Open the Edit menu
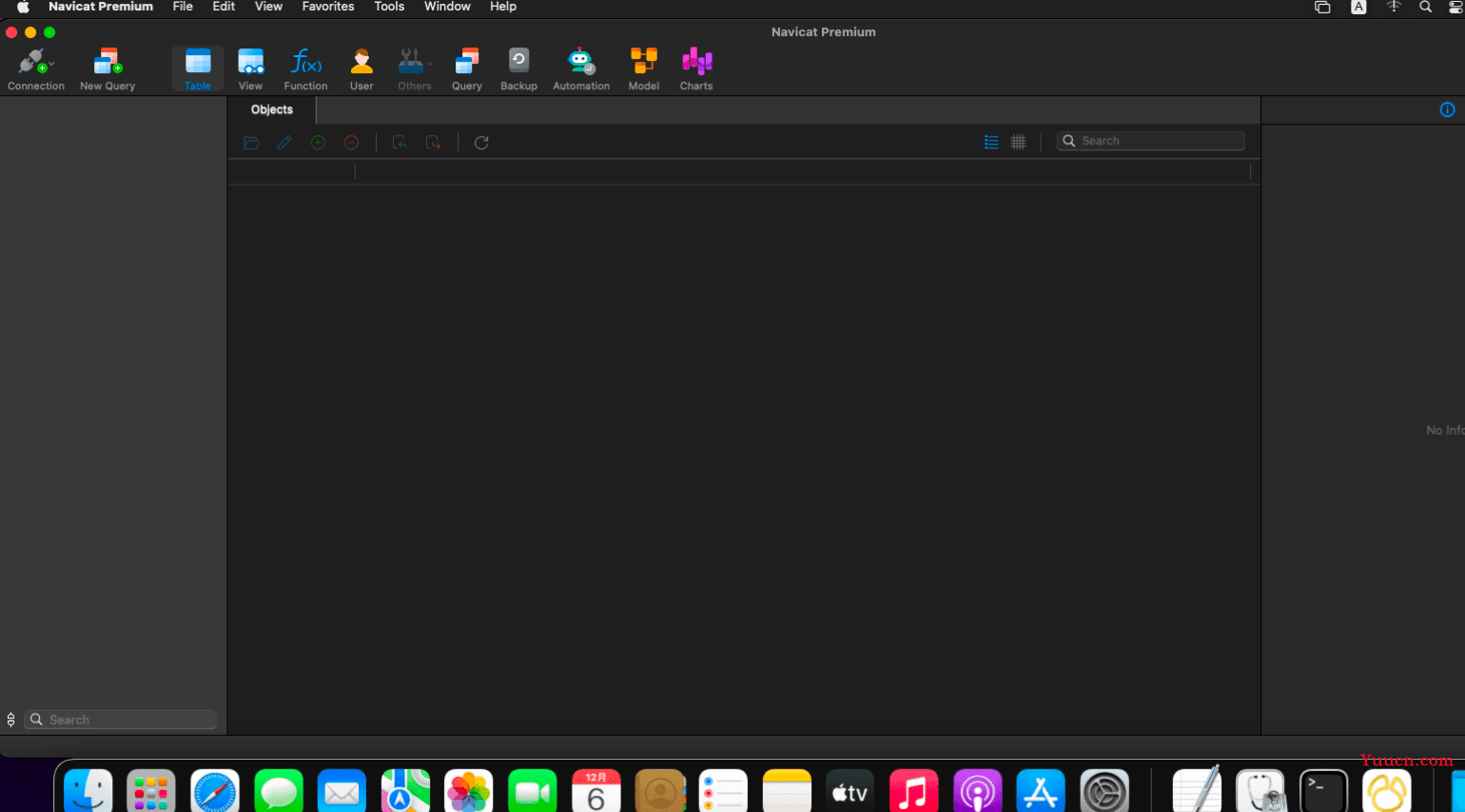1465x812 pixels. coord(224,7)
